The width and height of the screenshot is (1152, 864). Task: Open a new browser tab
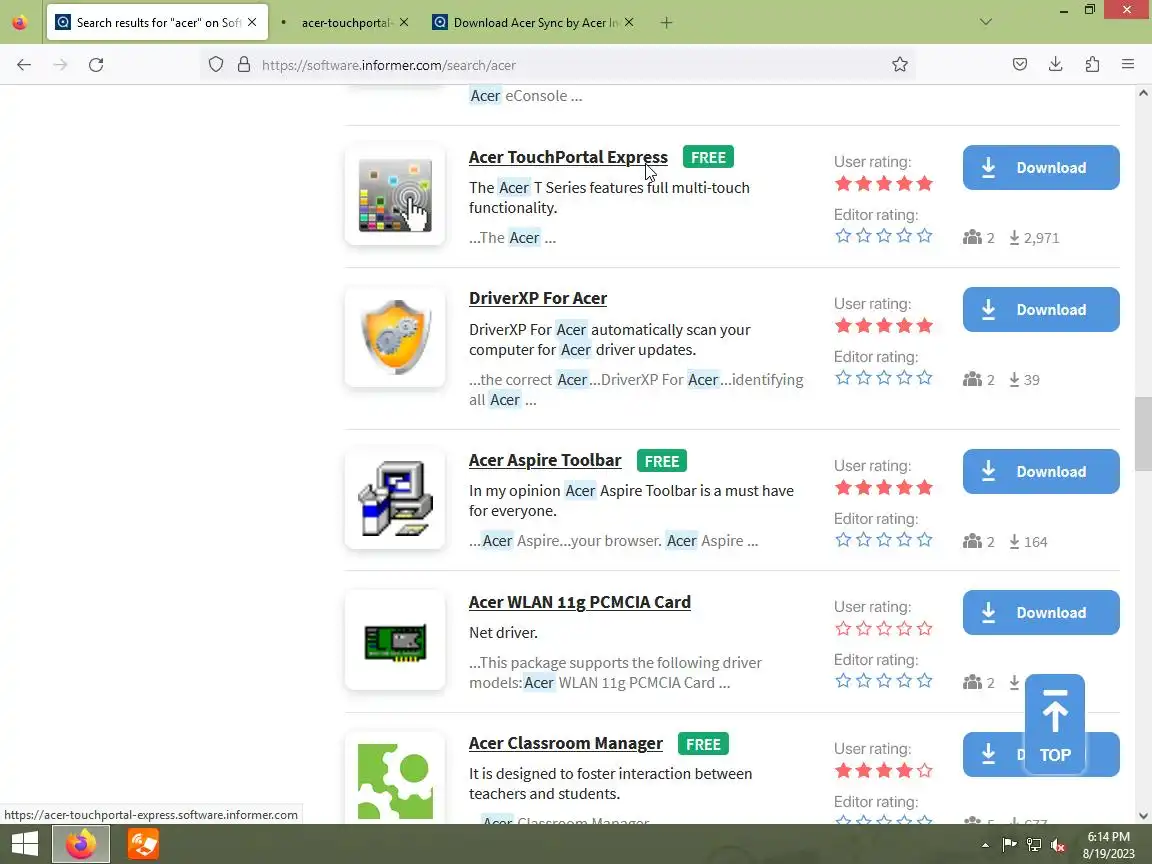[666, 23]
